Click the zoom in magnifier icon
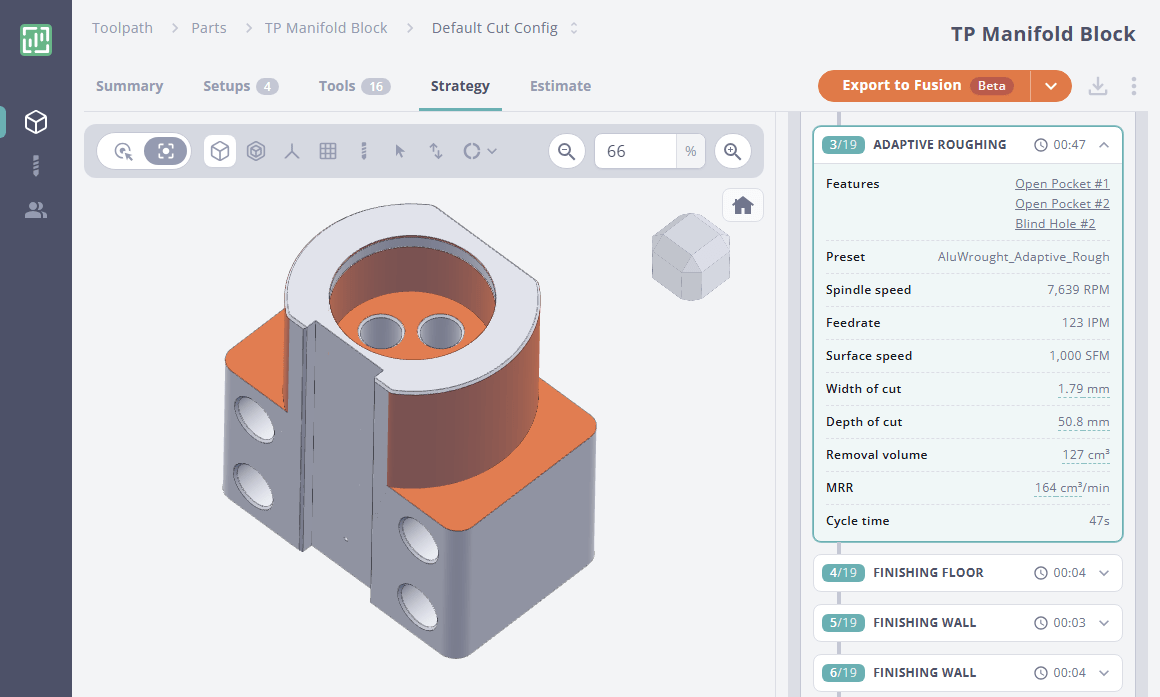The image size is (1160, 697). tap(732, 151)
